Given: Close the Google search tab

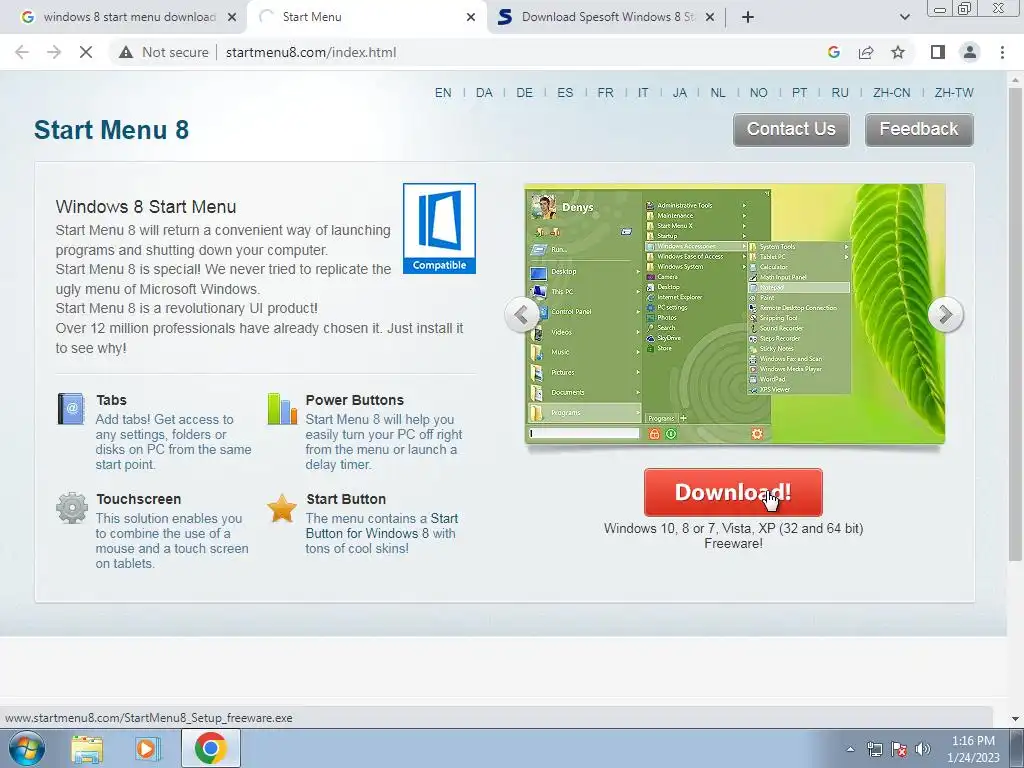Looking at the screenshot, I should pos(232,17).
